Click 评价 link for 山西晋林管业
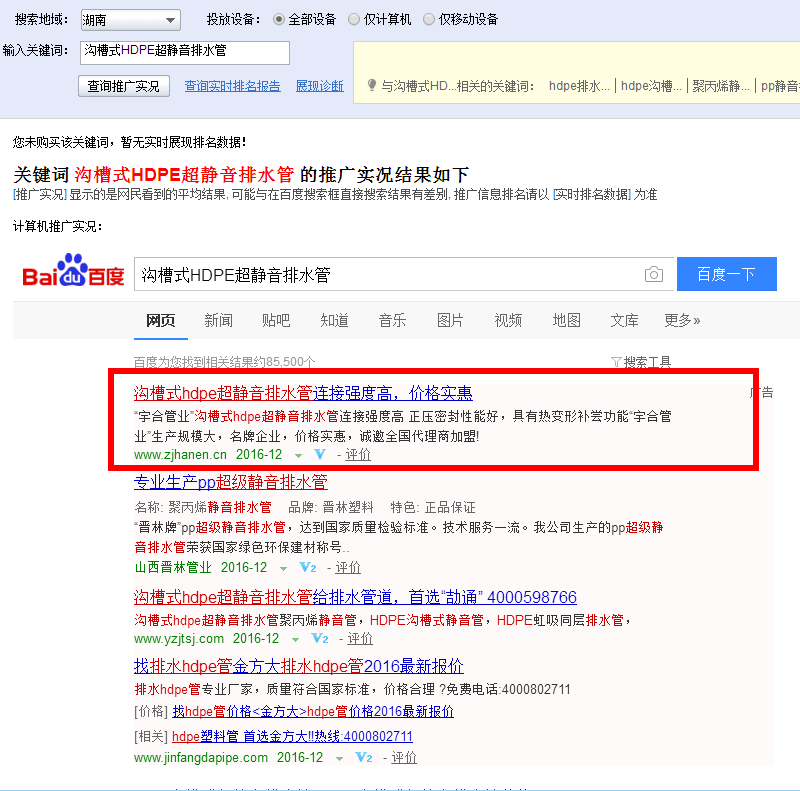The height and width of the screenshot is (791, 800). click(x=348, y=567)
